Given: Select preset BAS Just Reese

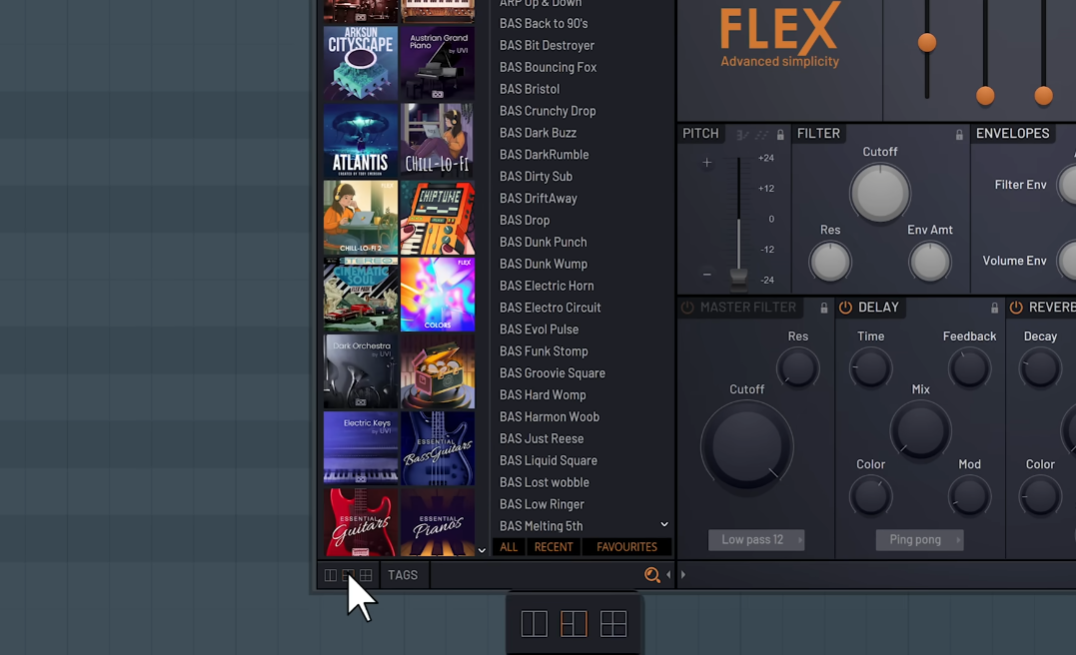Looking at the screenshot, I should click(541, 439).
